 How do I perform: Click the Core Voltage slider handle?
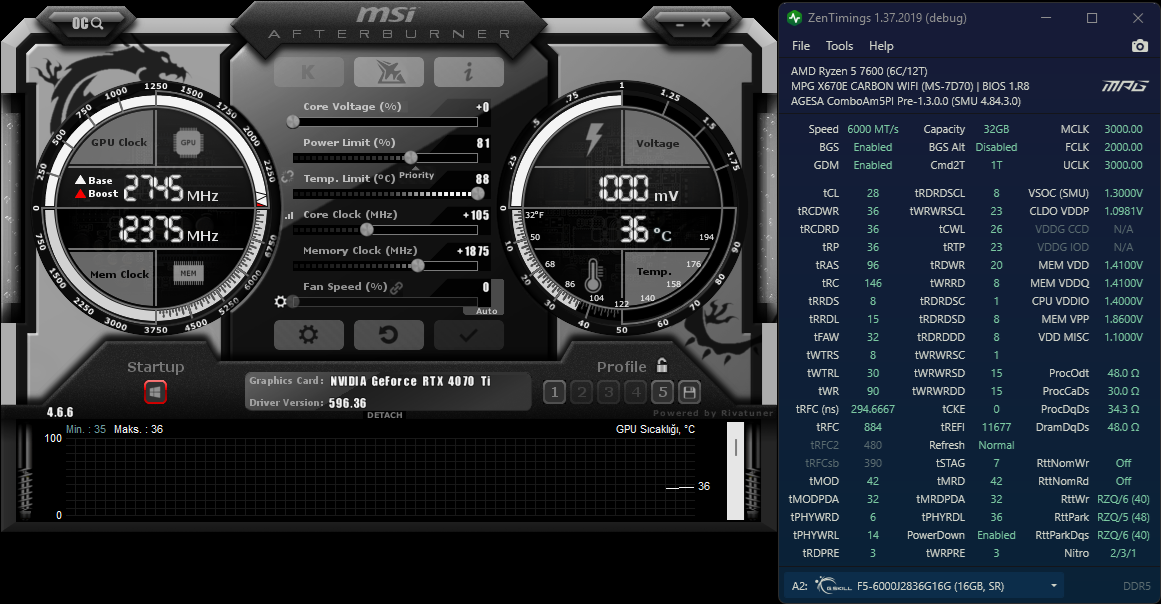pyautogui.click(x=293, y=121)
